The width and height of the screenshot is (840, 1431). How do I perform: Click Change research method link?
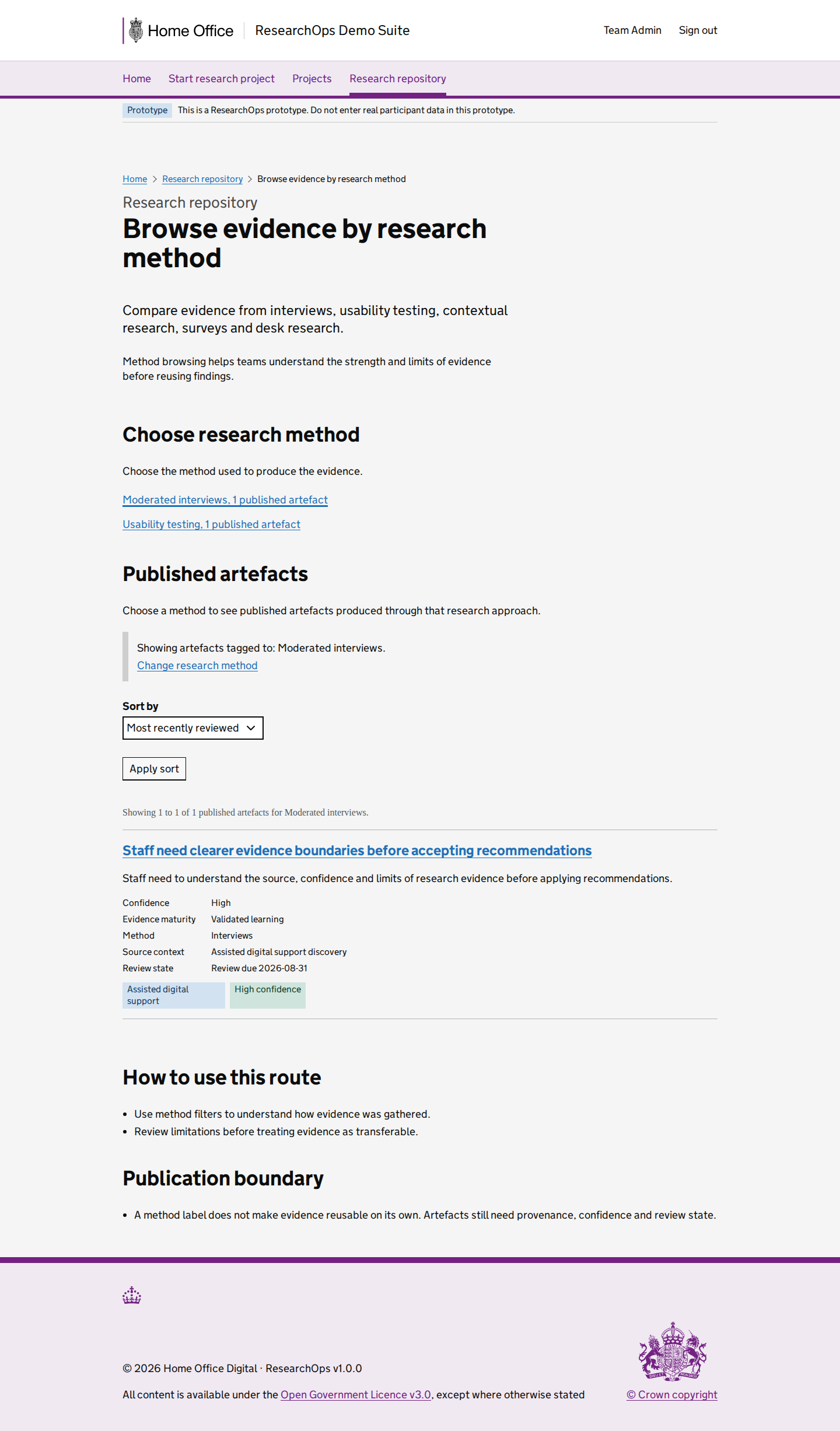point(197,666)
